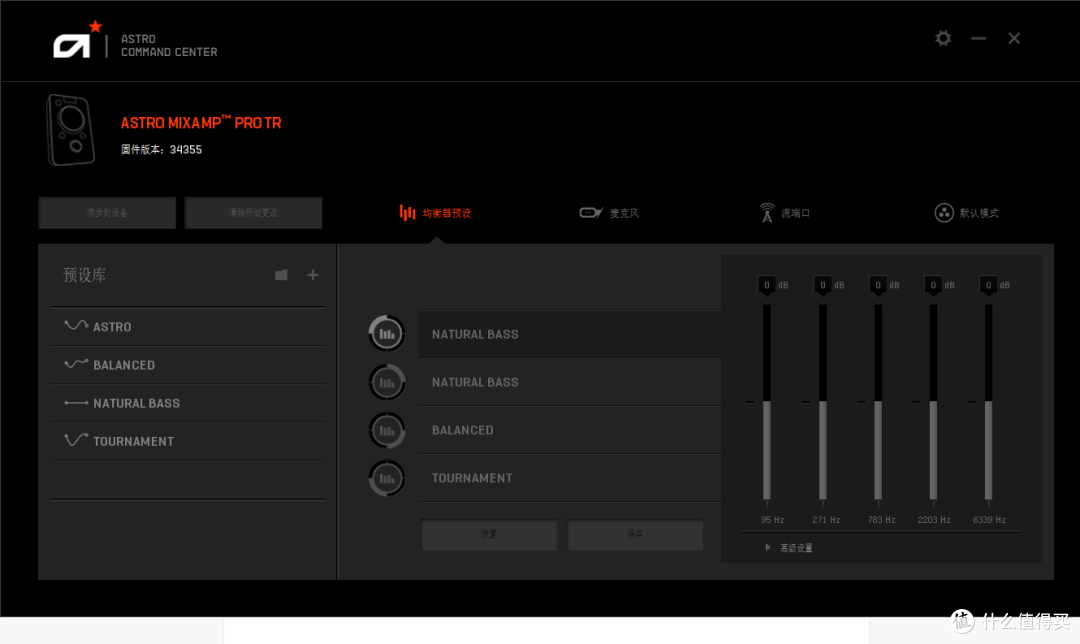1080x644 pixels.
Task: Switch to the 均衡器预设 tab
Action: tap(435, 213)
